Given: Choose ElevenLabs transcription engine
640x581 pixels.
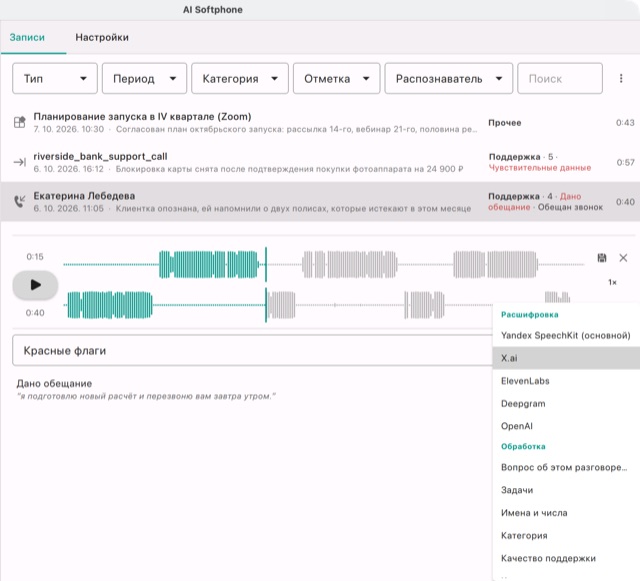Looking at the screenshot, I should tap(566, 381).
